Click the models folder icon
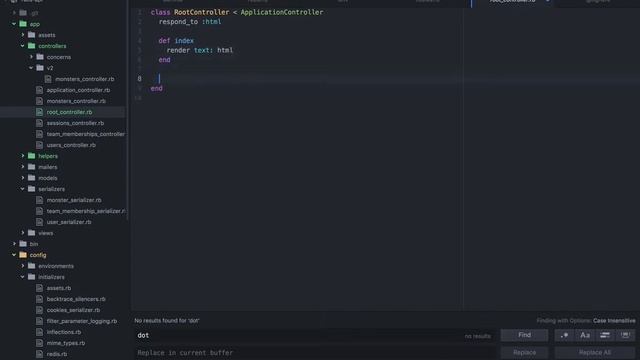Image resolution: width=640 pixels, height=360 pixels. pos(31,178)
